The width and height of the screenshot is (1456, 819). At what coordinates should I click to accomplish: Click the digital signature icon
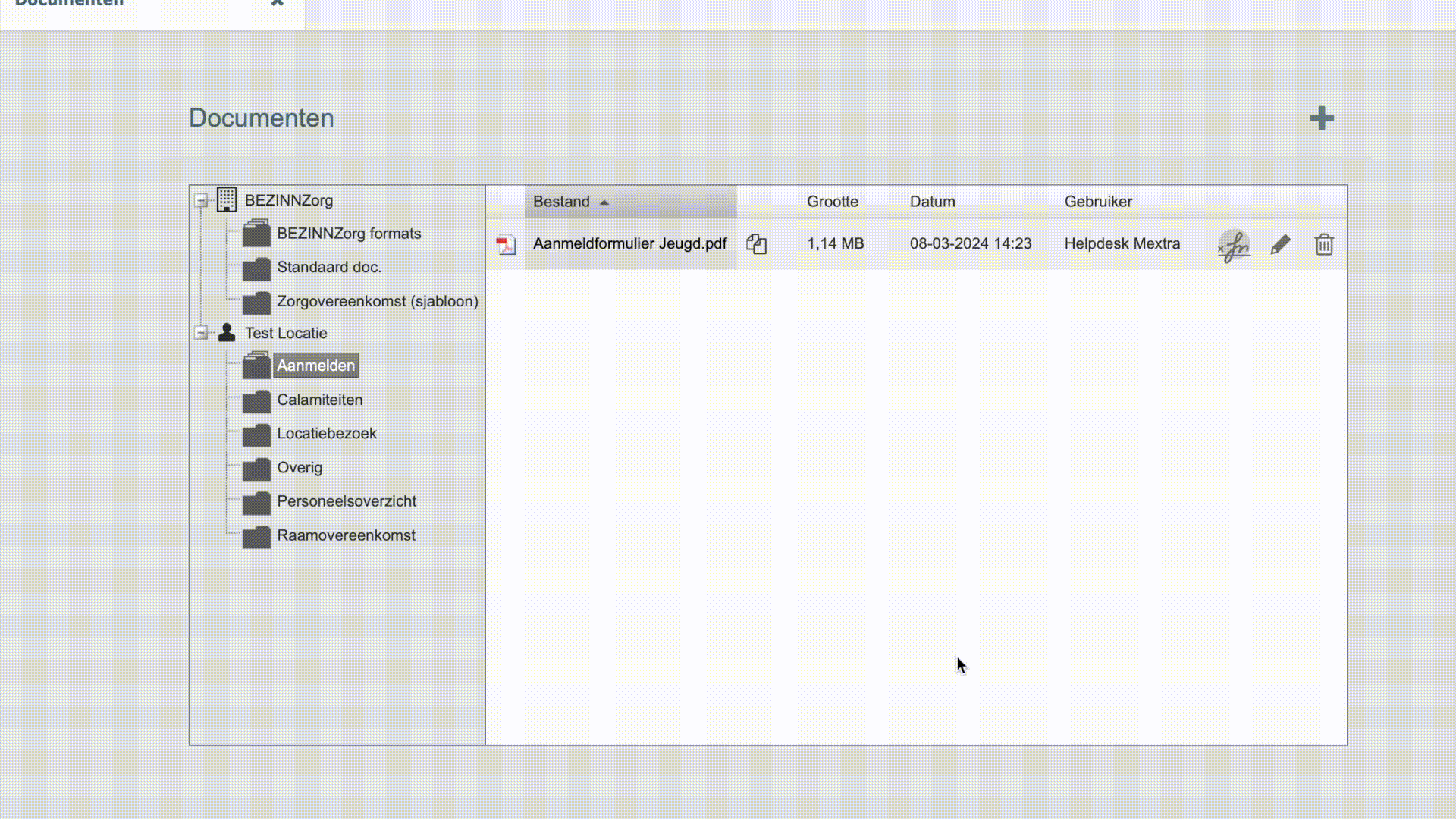point(1234,245)
